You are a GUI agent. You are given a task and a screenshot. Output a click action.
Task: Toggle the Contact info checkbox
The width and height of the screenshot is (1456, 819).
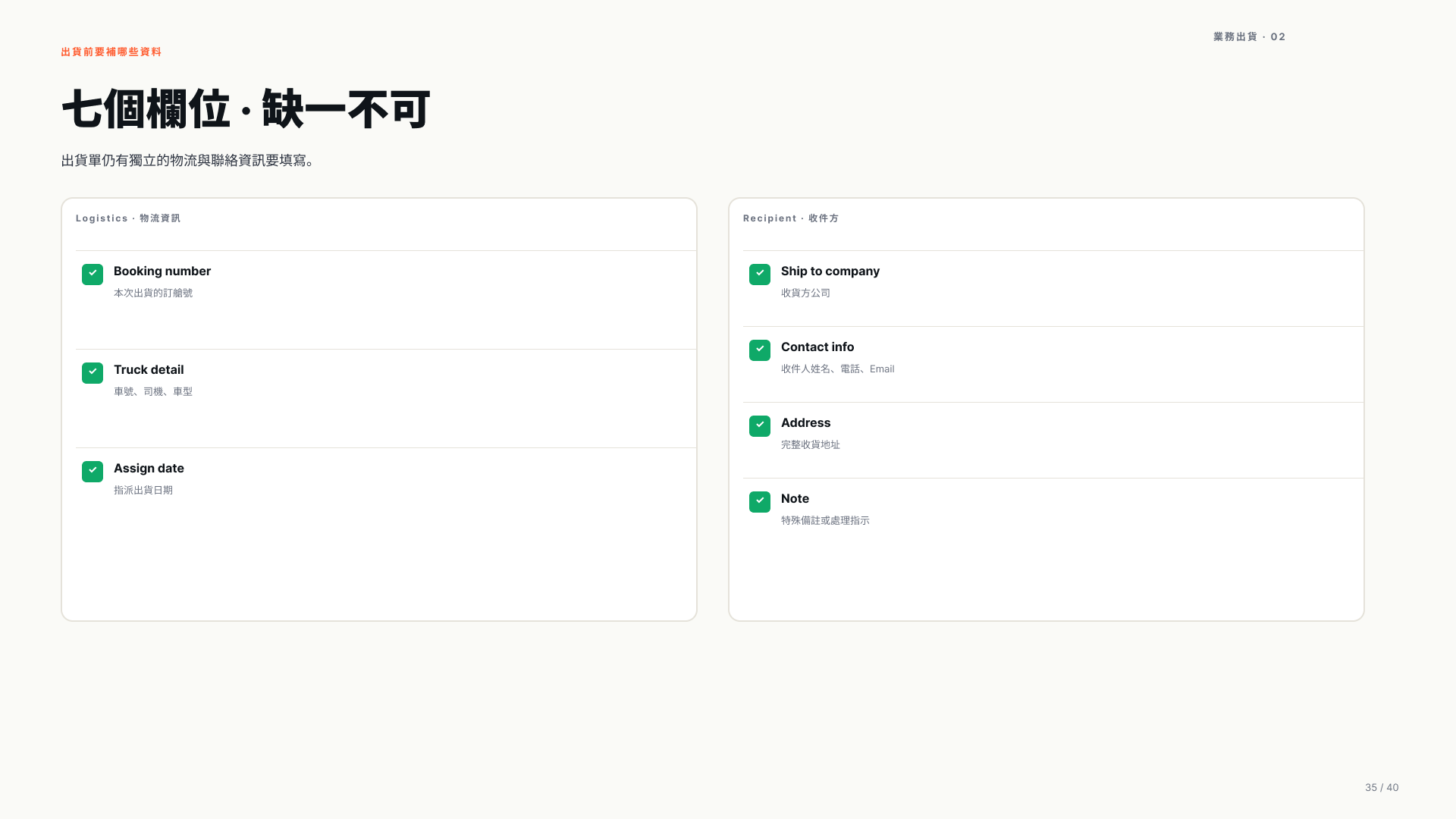pos(760,350)
